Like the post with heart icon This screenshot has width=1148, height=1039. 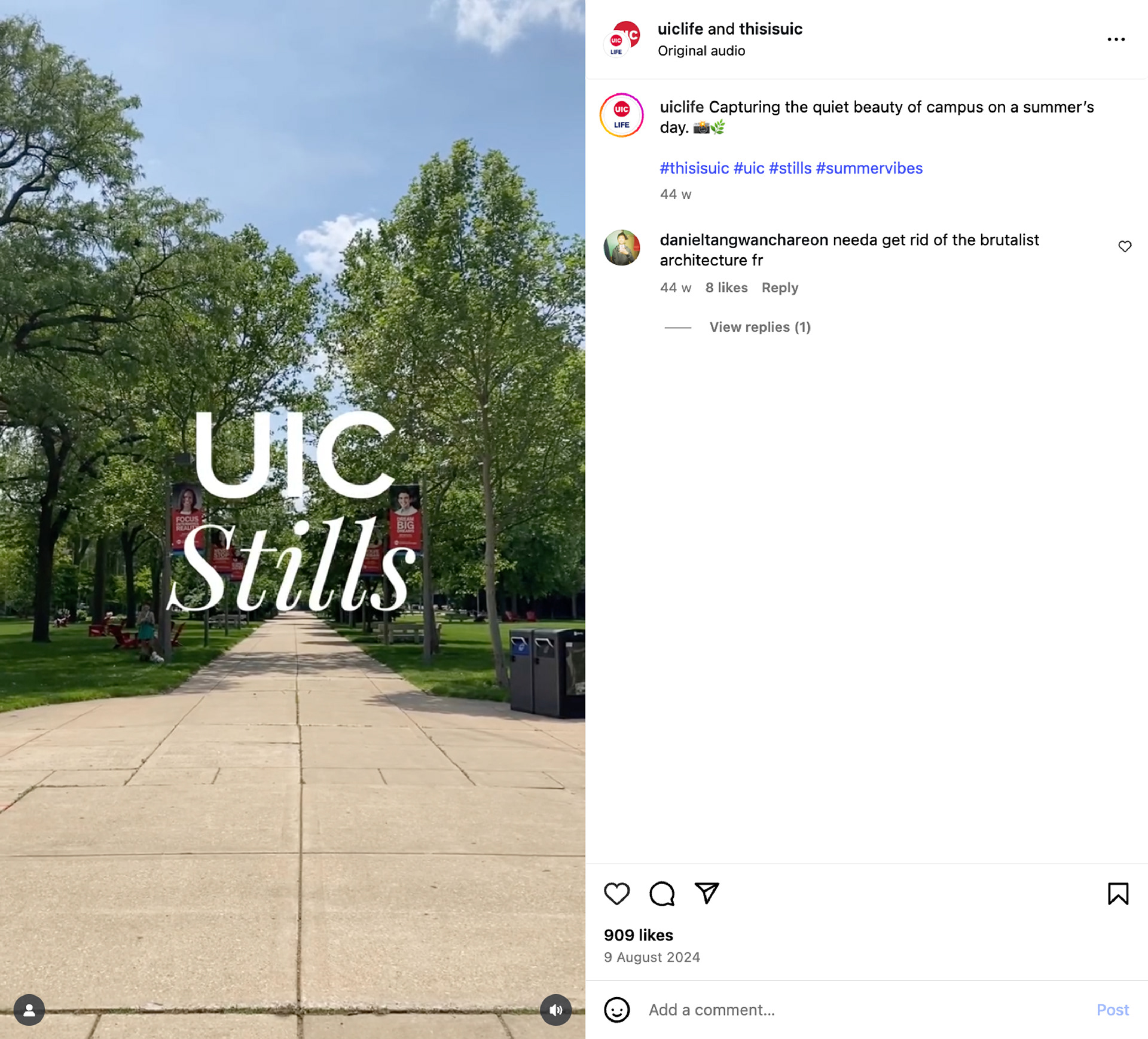coord(616,894)
